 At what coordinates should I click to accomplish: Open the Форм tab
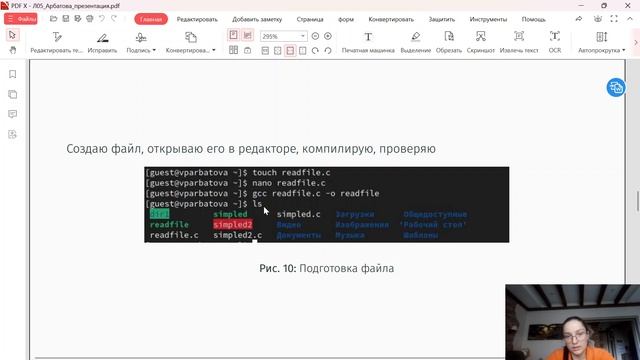pyautogui.click(x=346, y=19)
